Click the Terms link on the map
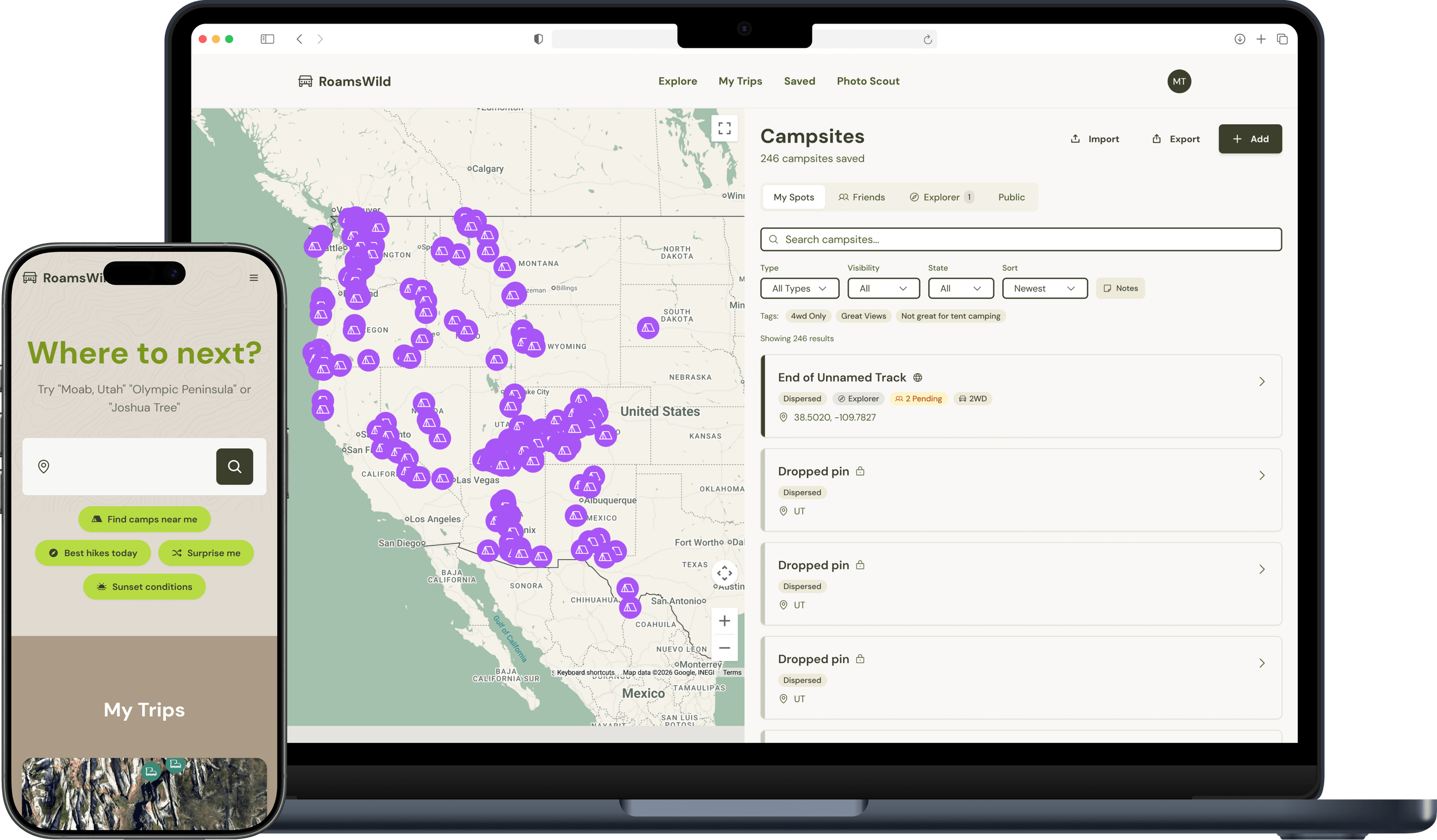The image size is (1437, 840). click(732, 672)
